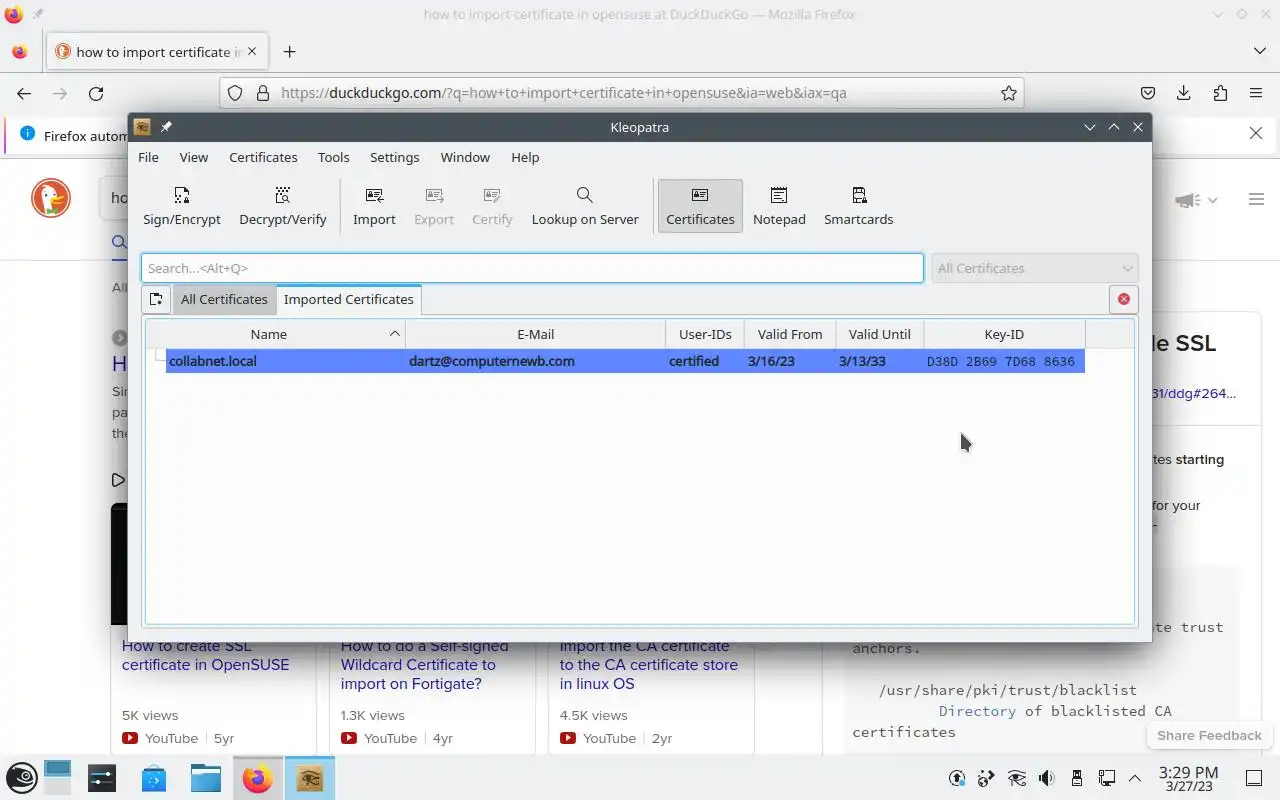Click the Kleopatra taskbar icon
The height and width of the screenshot is (800, 1280).
pyautogui.click(x=309, y=778)
